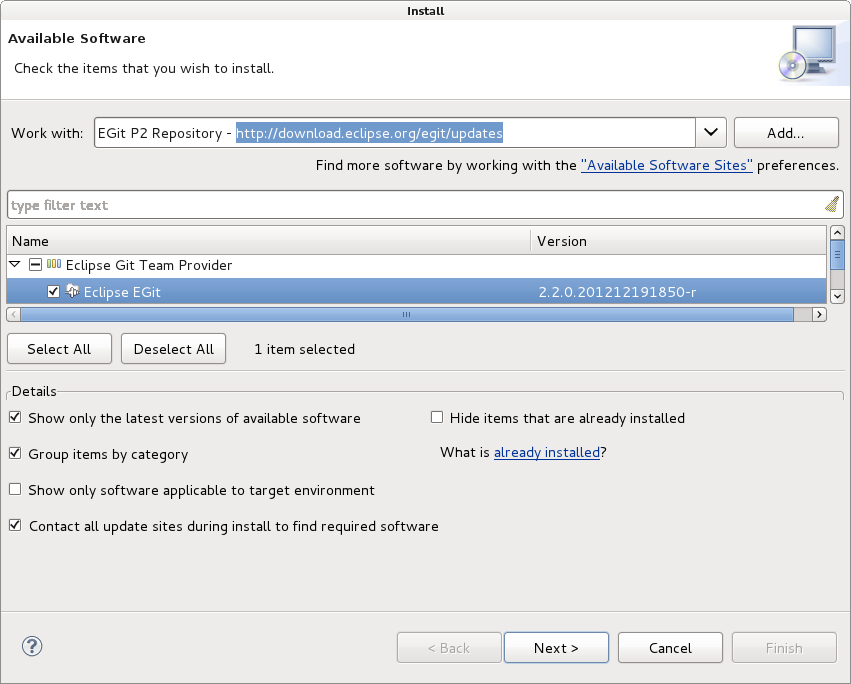The width and height of the screenshot is (851, 684).
Task: Open the Work with repository dropdown
Action: click(x=711, y=132)
